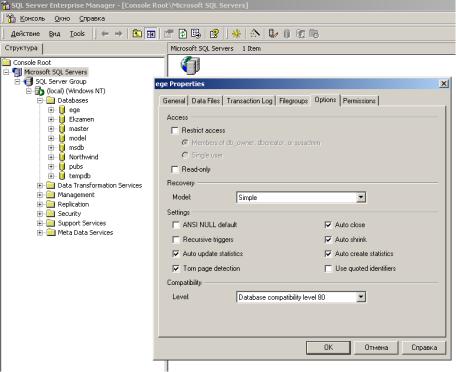The width and height of the screenshot is (456, 372).
Task: Toggle Torn page detection checkbox
Action: coord(176,268)
